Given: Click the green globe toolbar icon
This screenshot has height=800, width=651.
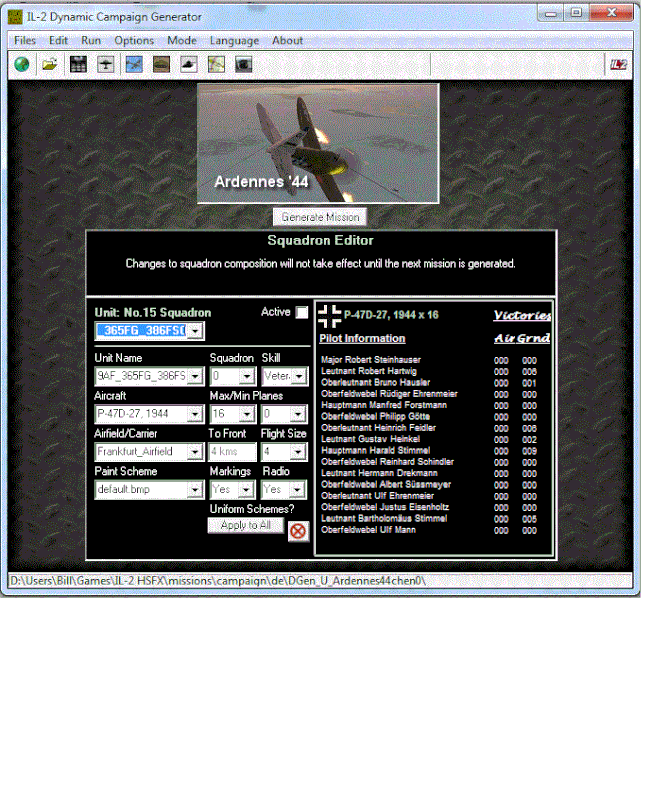Looking at the screenshot, I should click(22, 65).
